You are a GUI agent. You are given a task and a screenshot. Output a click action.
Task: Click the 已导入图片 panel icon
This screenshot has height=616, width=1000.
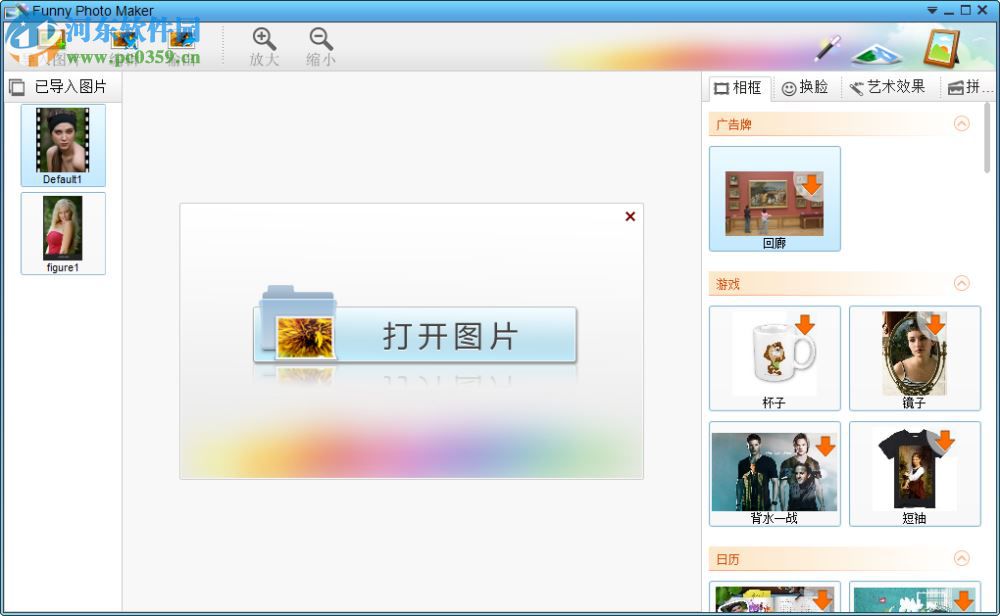(17, 87)
